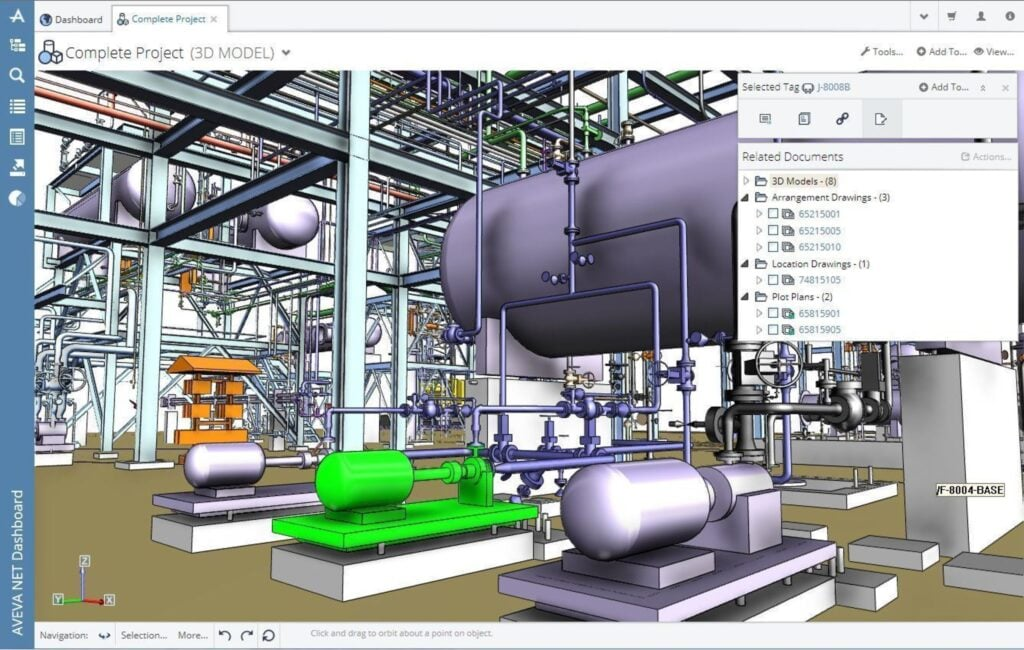Open the Tools menu on the top toolbar
Image resolution: width=1024 pixels, height=650 pixels.
880,51
